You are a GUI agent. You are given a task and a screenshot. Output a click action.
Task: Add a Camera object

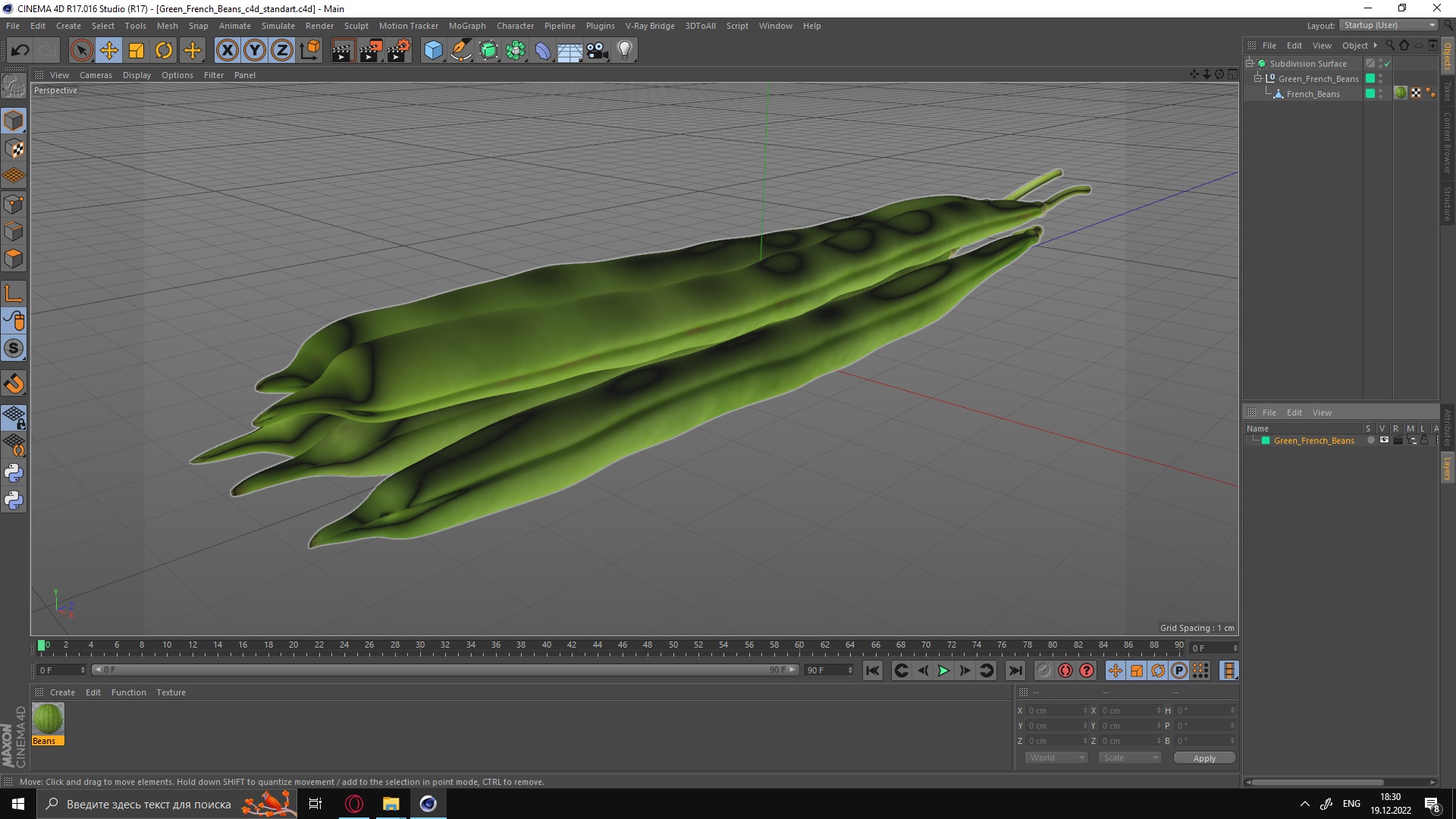pos(598,51)
